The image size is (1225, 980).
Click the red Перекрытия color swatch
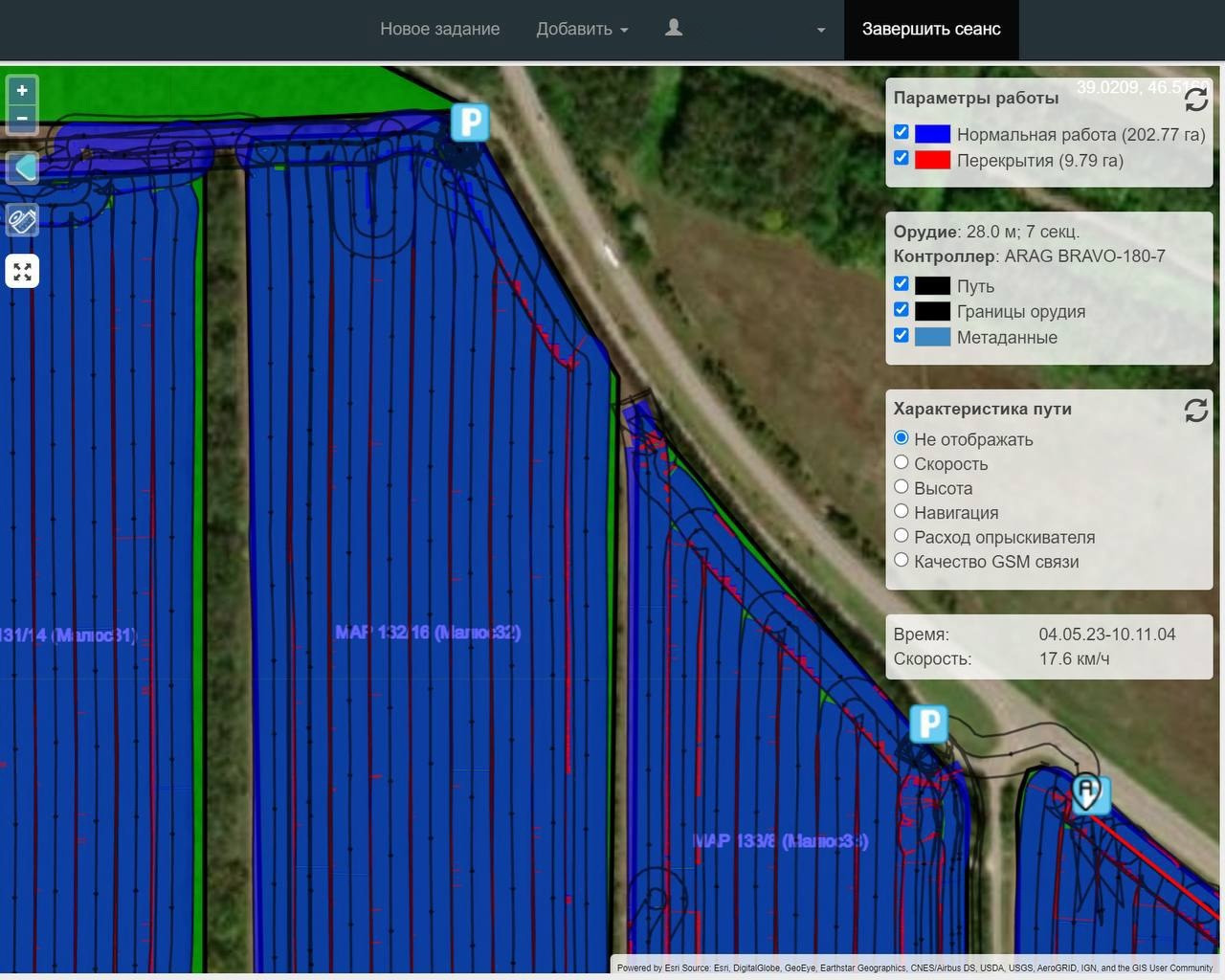click(x=932, y=160)
